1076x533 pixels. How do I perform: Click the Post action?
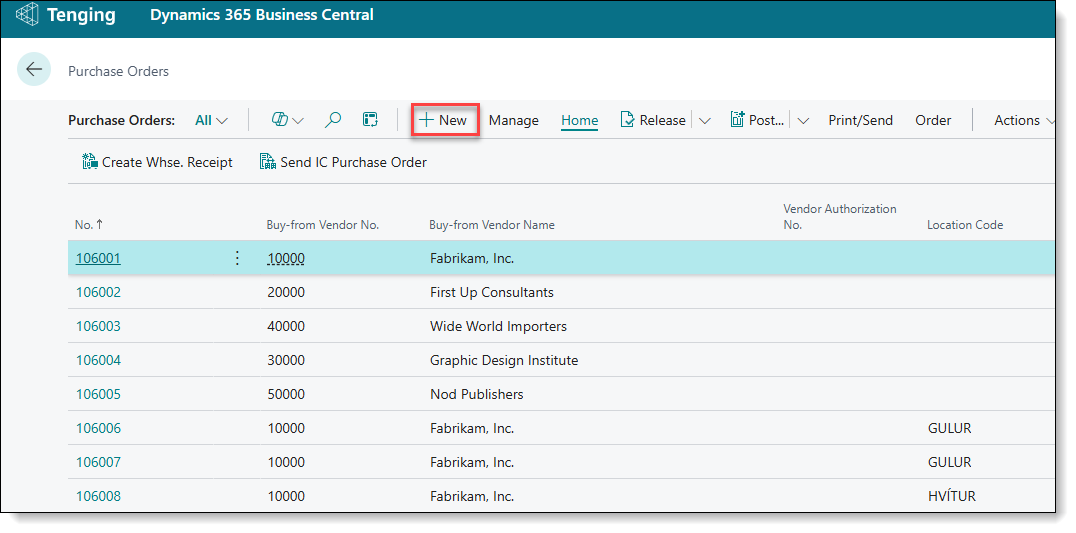click(758, 120)
